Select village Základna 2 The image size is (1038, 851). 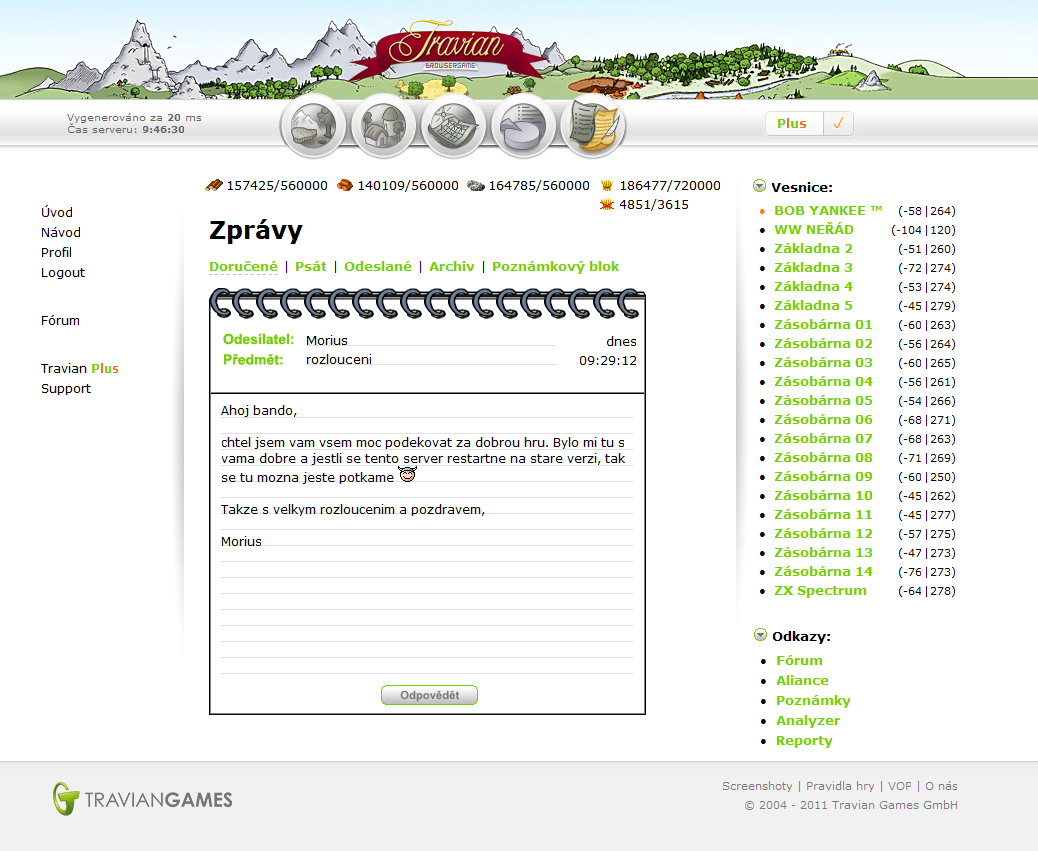[814, 248]
